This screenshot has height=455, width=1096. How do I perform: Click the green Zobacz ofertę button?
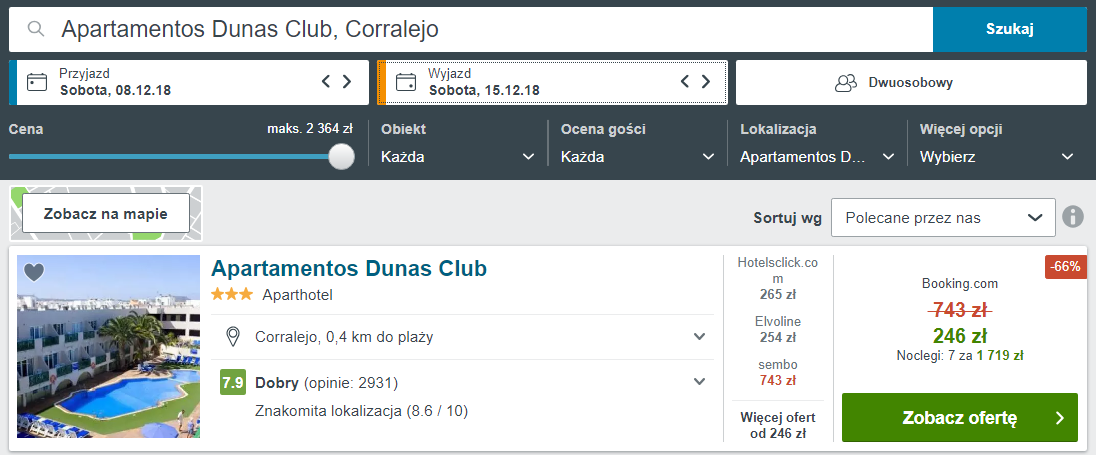pos(960,418)
